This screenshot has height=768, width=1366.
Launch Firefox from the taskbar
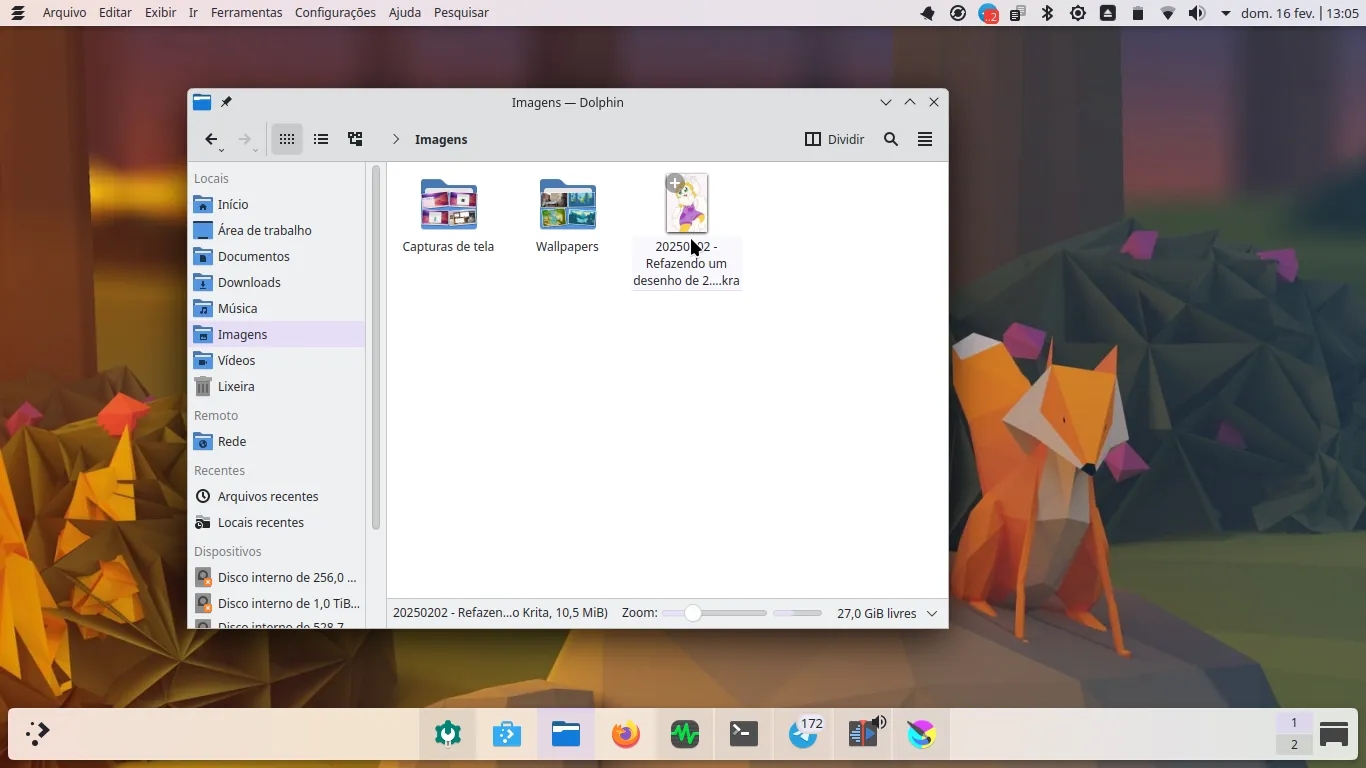click(x=626, y=734)
